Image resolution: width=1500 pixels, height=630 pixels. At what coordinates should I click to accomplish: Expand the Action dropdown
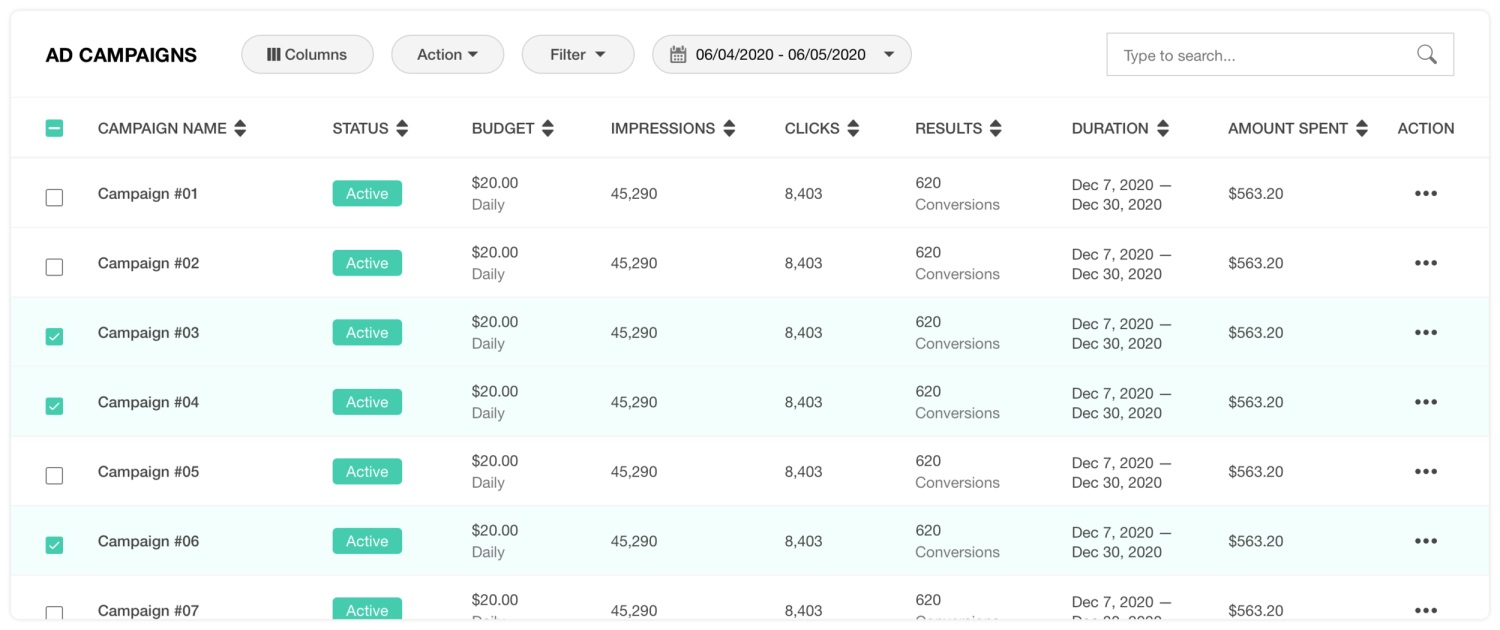tap(447, 55)
